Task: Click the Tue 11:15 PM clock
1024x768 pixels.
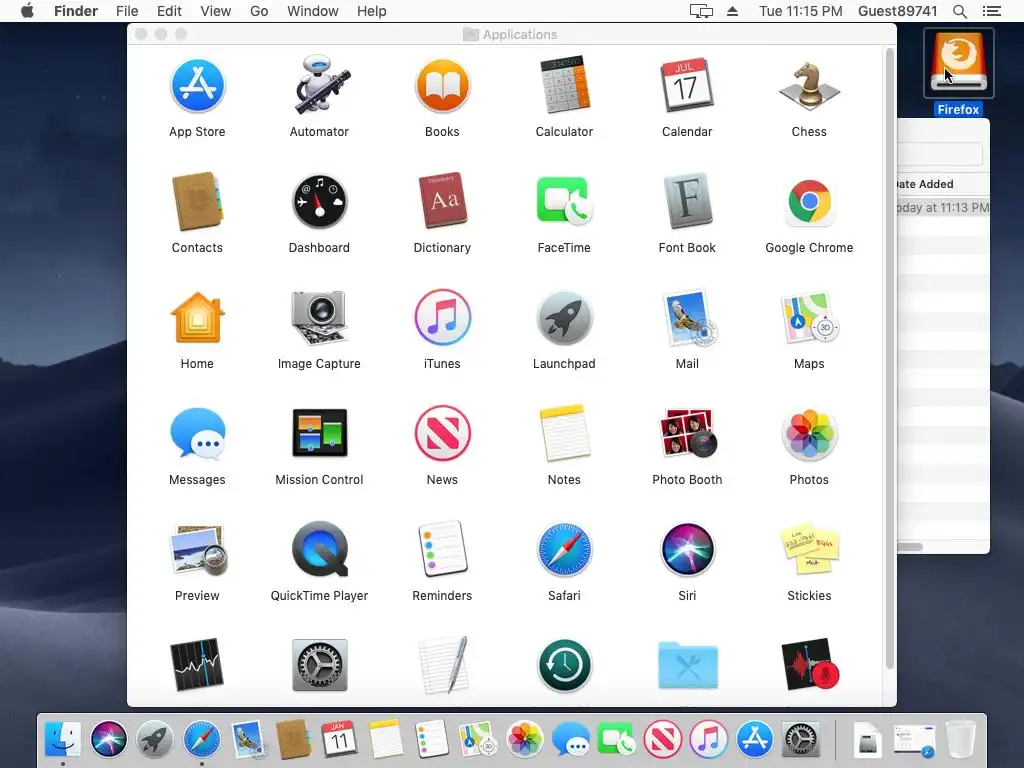Action: click(801, 11)
